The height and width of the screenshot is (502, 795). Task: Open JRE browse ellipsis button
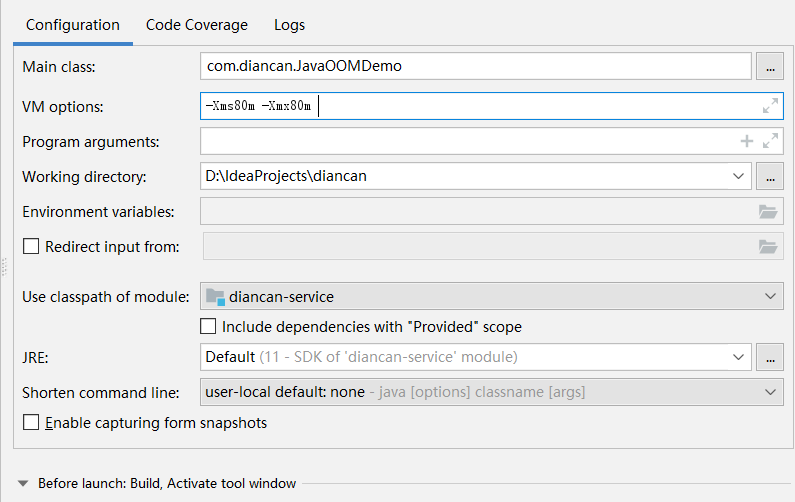[x=769, y=357]
